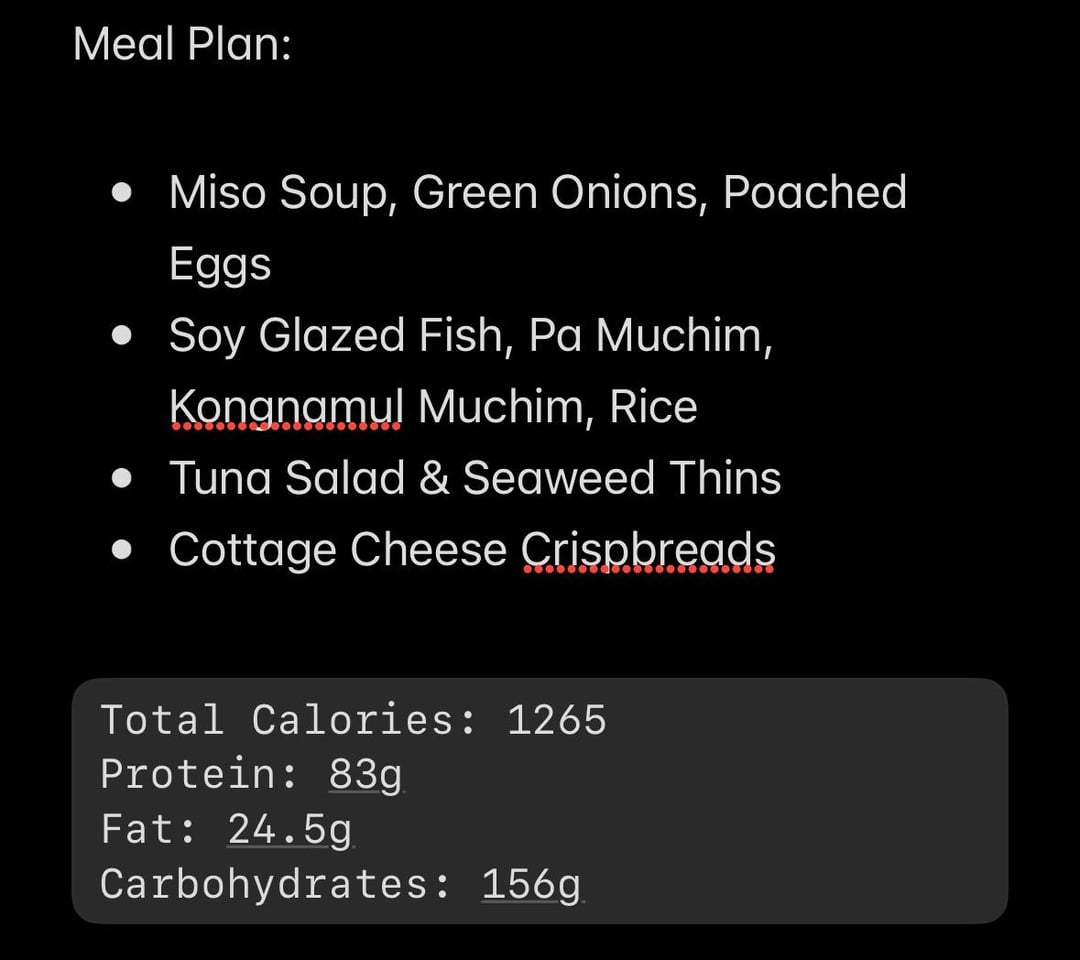This screenshot has height=960, width=1080.
Task: Open the underlined 83g protein value
Action: [366, 774]
